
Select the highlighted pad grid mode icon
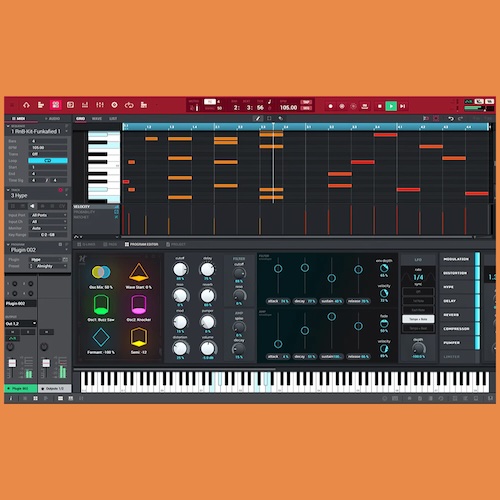click(x=56, y=105)
